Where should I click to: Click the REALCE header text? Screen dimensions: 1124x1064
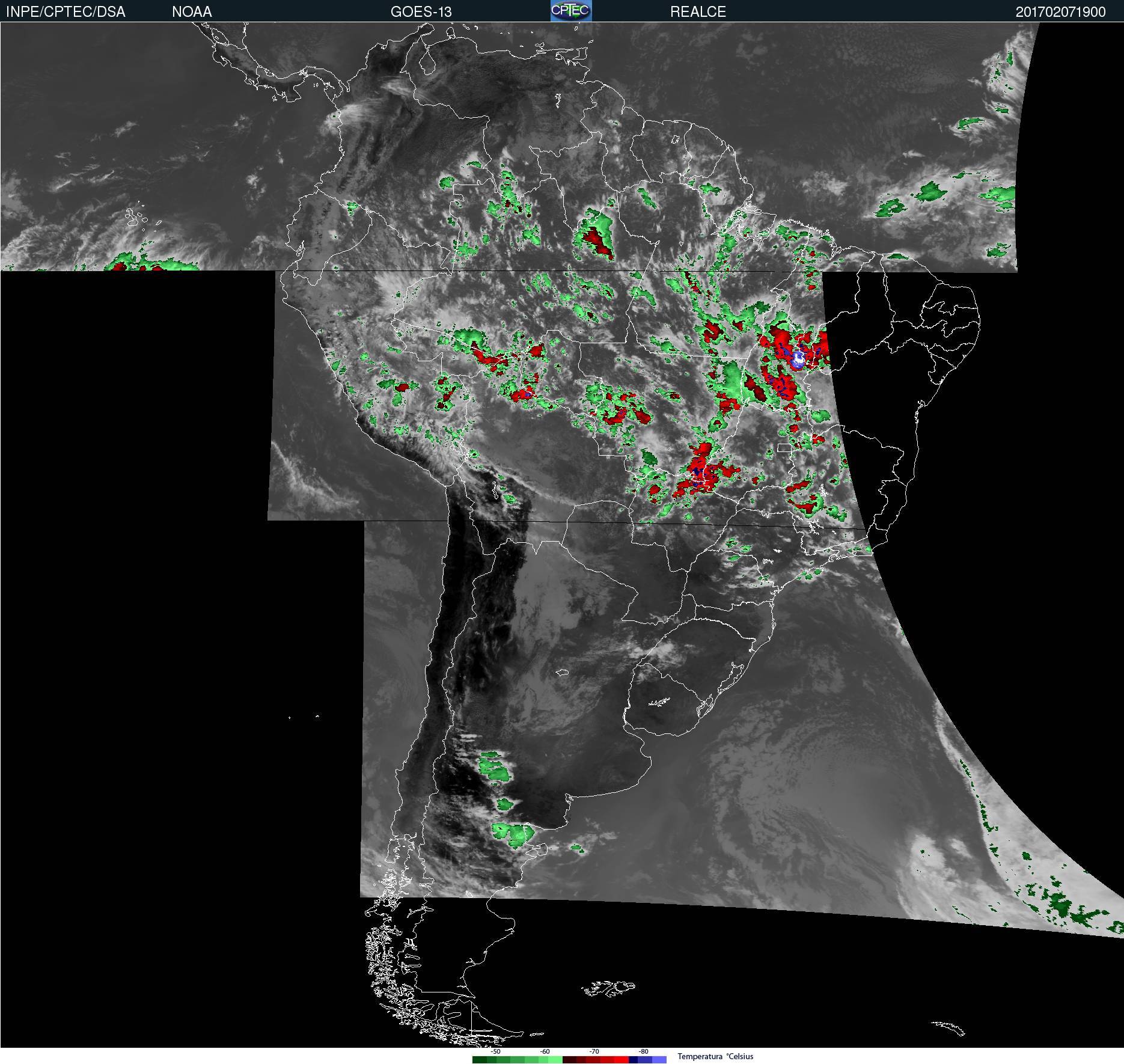point(698,12)
